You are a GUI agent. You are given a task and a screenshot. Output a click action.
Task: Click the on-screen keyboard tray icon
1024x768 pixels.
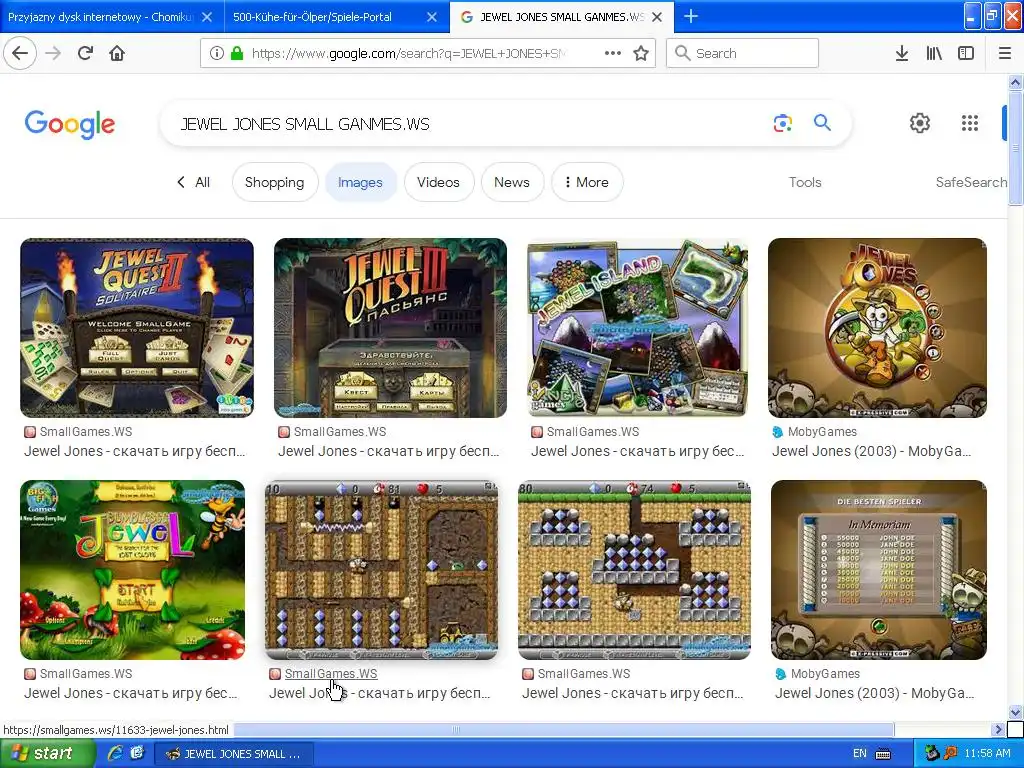(x=883, y=754)
